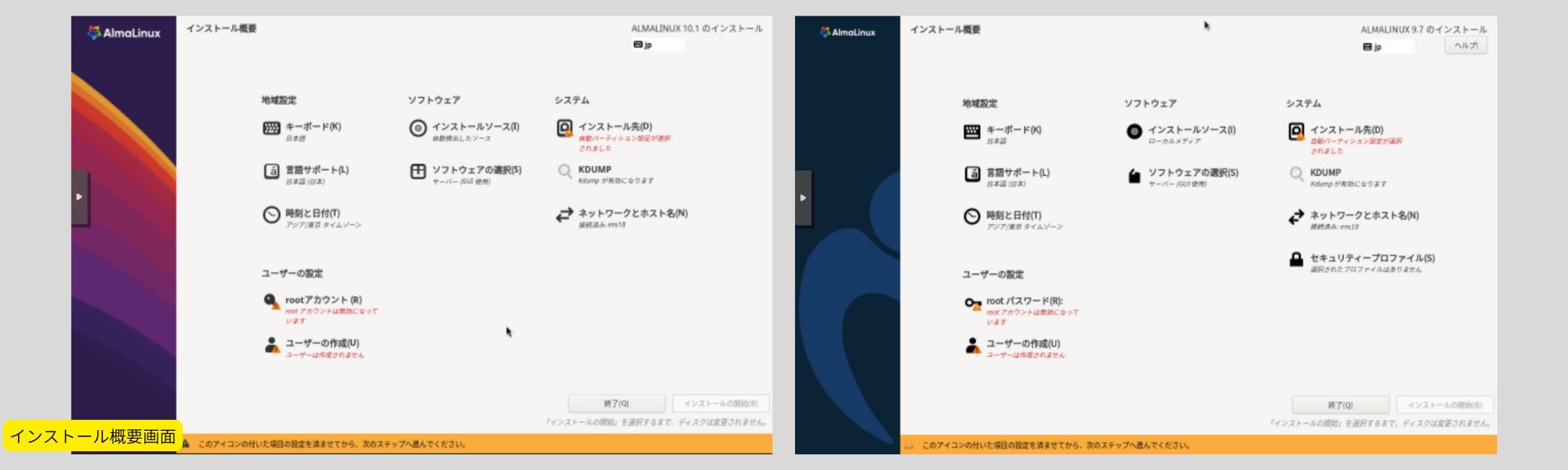Open ソフトウェアの選択(S) in the AlmaLinux 10.1 installer

point(466,174)
